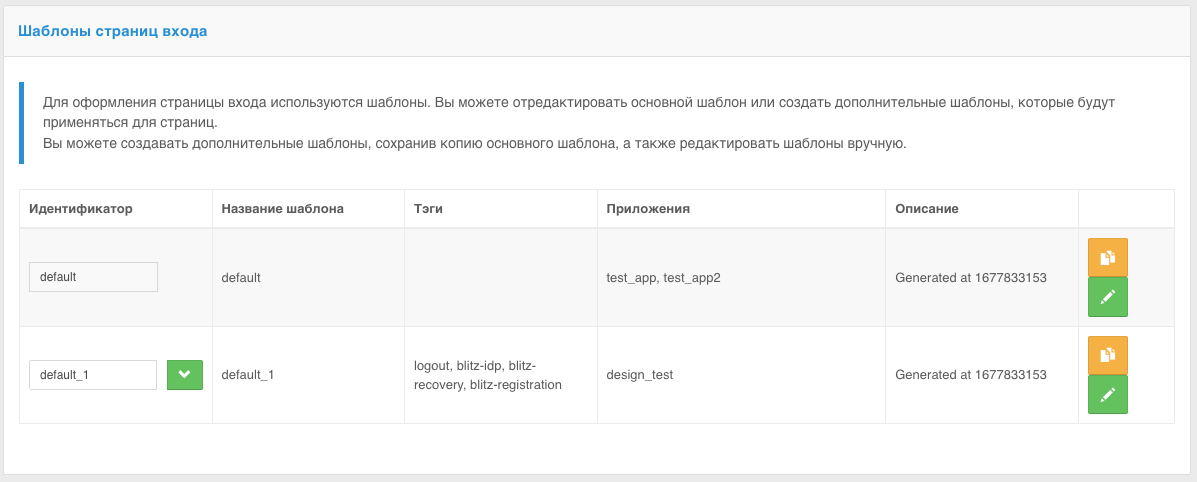Click the test_app, test_app2 applications cell
Viewport: 1197px width, 482px height.
[x=663, y=277]
